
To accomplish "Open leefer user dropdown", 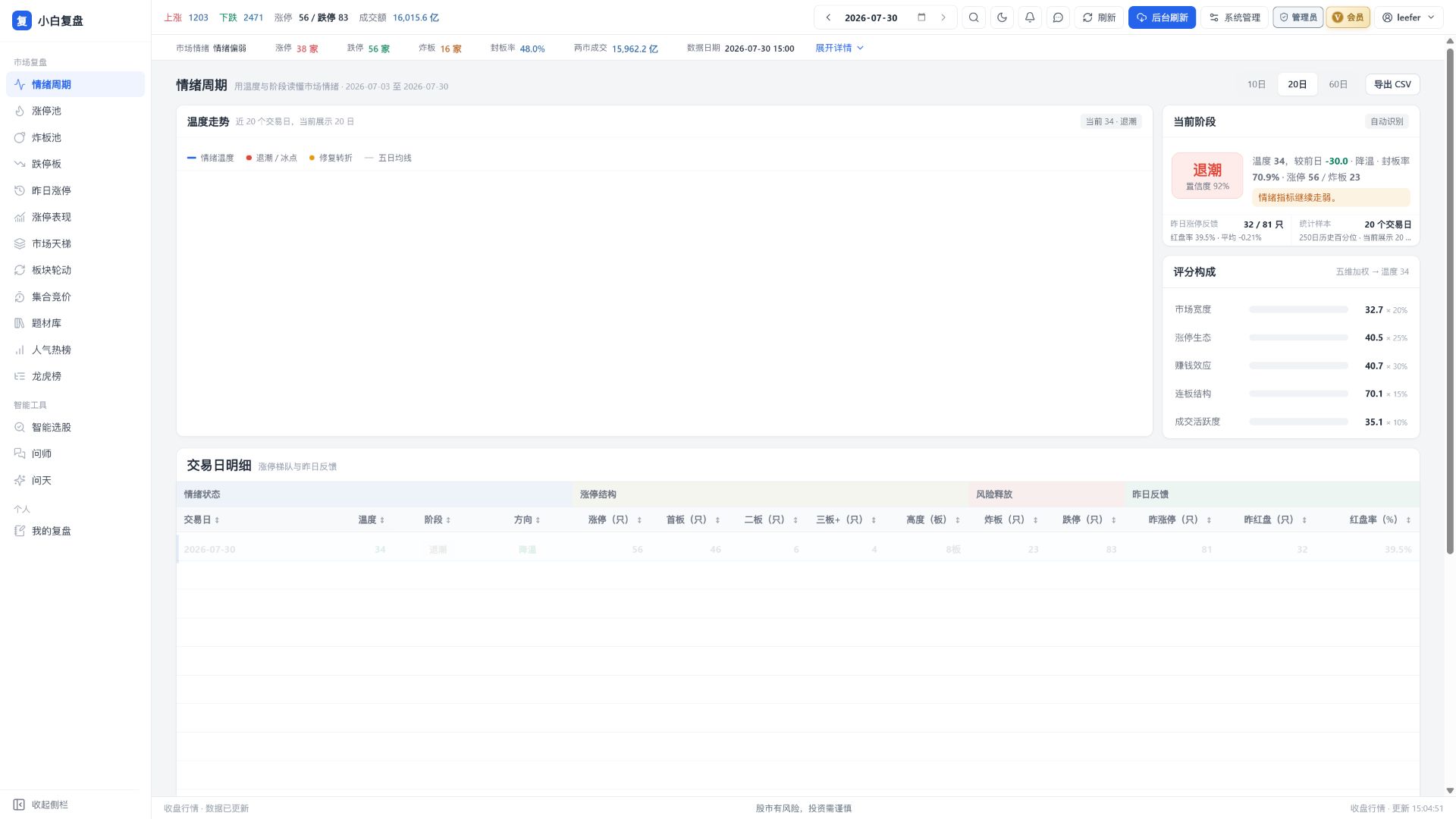I will point(1408,17).
